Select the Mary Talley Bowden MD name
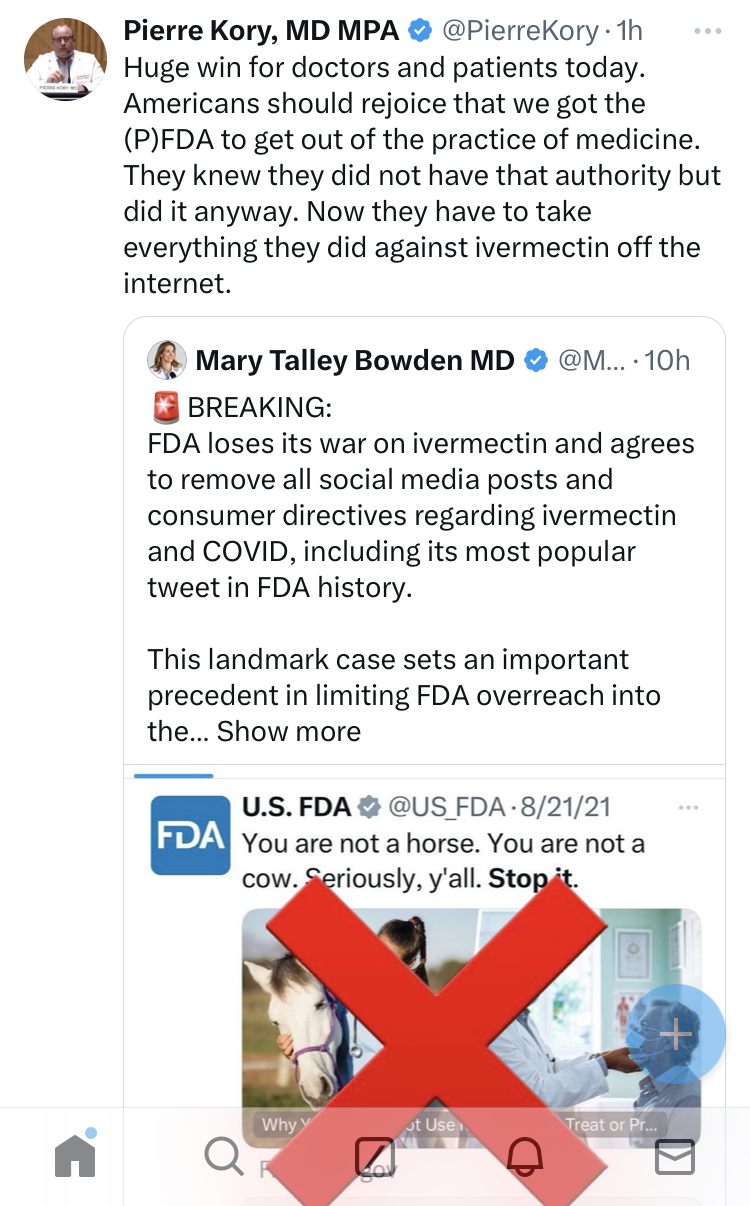Image resolution: width=750 pixels, height=1206 pixels. coord(355,360)
